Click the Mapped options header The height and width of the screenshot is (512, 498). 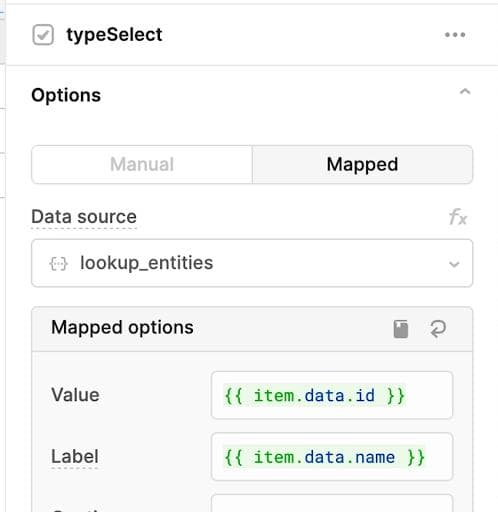122,327
